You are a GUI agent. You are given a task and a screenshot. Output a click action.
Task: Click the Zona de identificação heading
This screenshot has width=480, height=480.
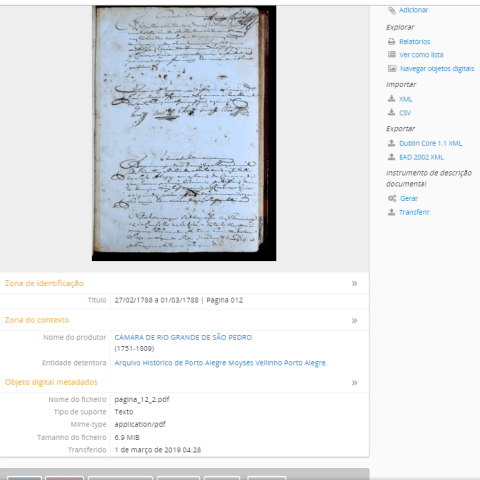pyautogui.click(x=44, y=283)
